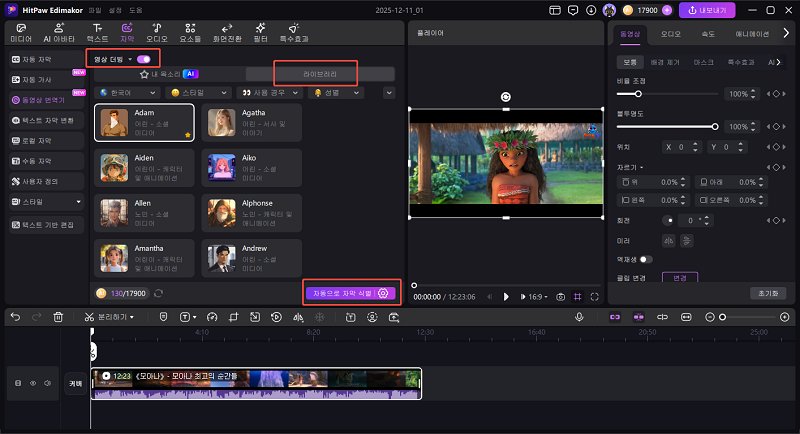Select 사용자 정의 in the sidebar
Image resolution: width=800 pixels, height=434 pixels.
[x=46, y=182]
